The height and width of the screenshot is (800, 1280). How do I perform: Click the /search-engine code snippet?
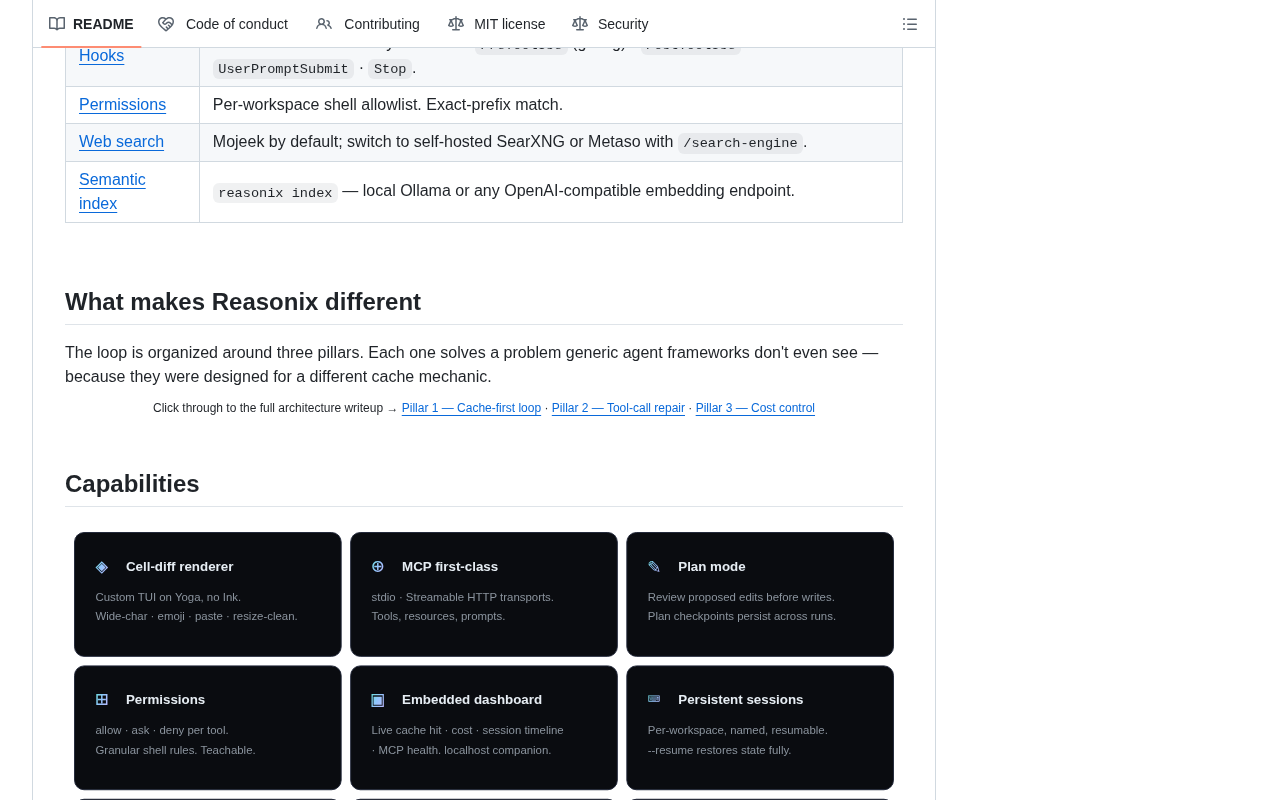coord(740,143)
